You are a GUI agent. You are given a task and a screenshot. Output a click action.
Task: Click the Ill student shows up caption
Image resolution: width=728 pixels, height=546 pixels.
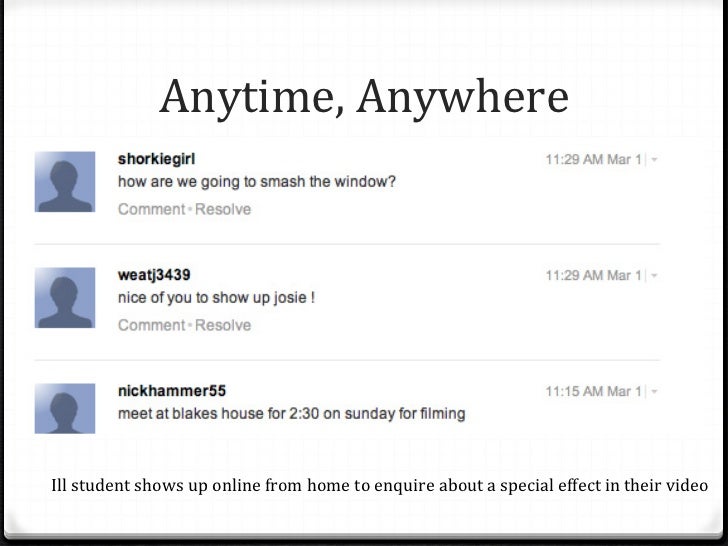click(x=379, y=485)
